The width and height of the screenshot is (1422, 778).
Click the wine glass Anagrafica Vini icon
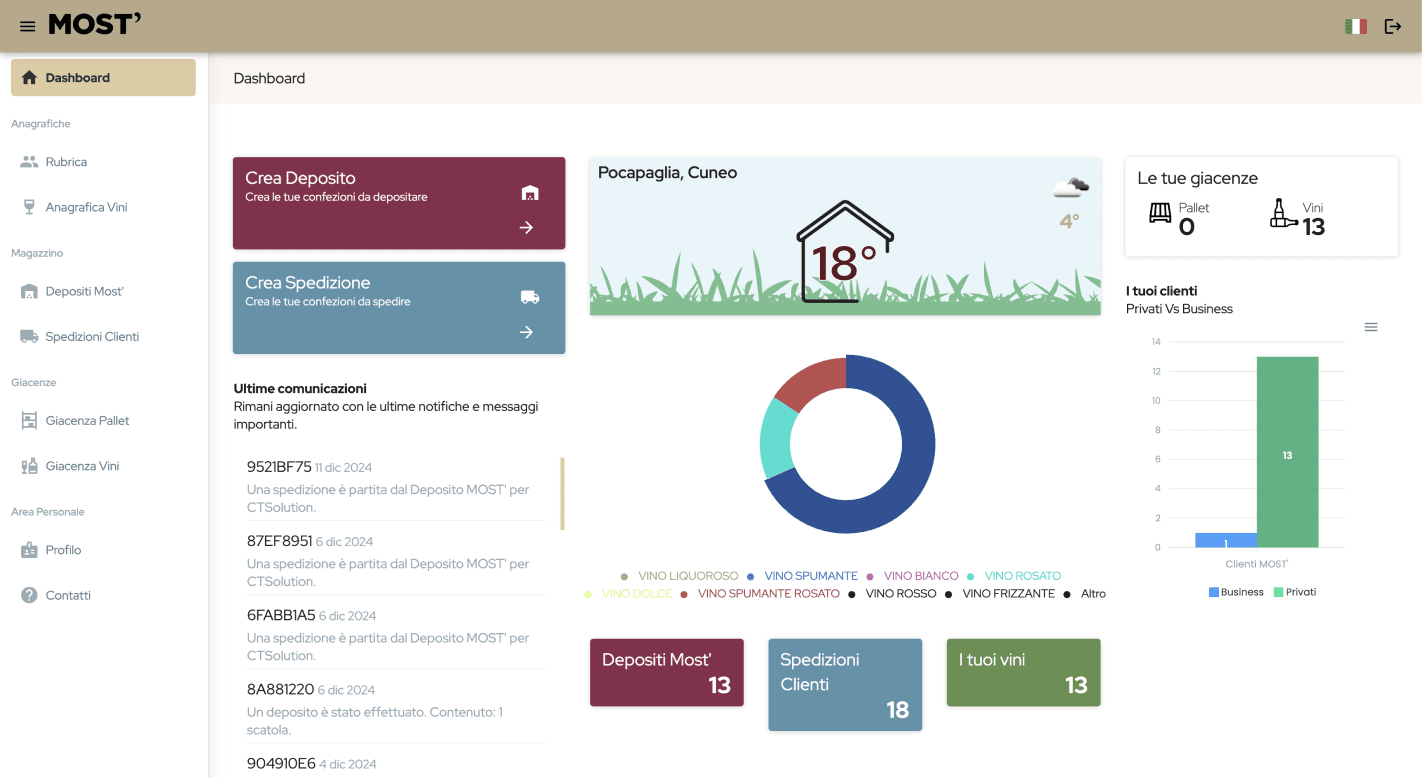pos(29,207)
